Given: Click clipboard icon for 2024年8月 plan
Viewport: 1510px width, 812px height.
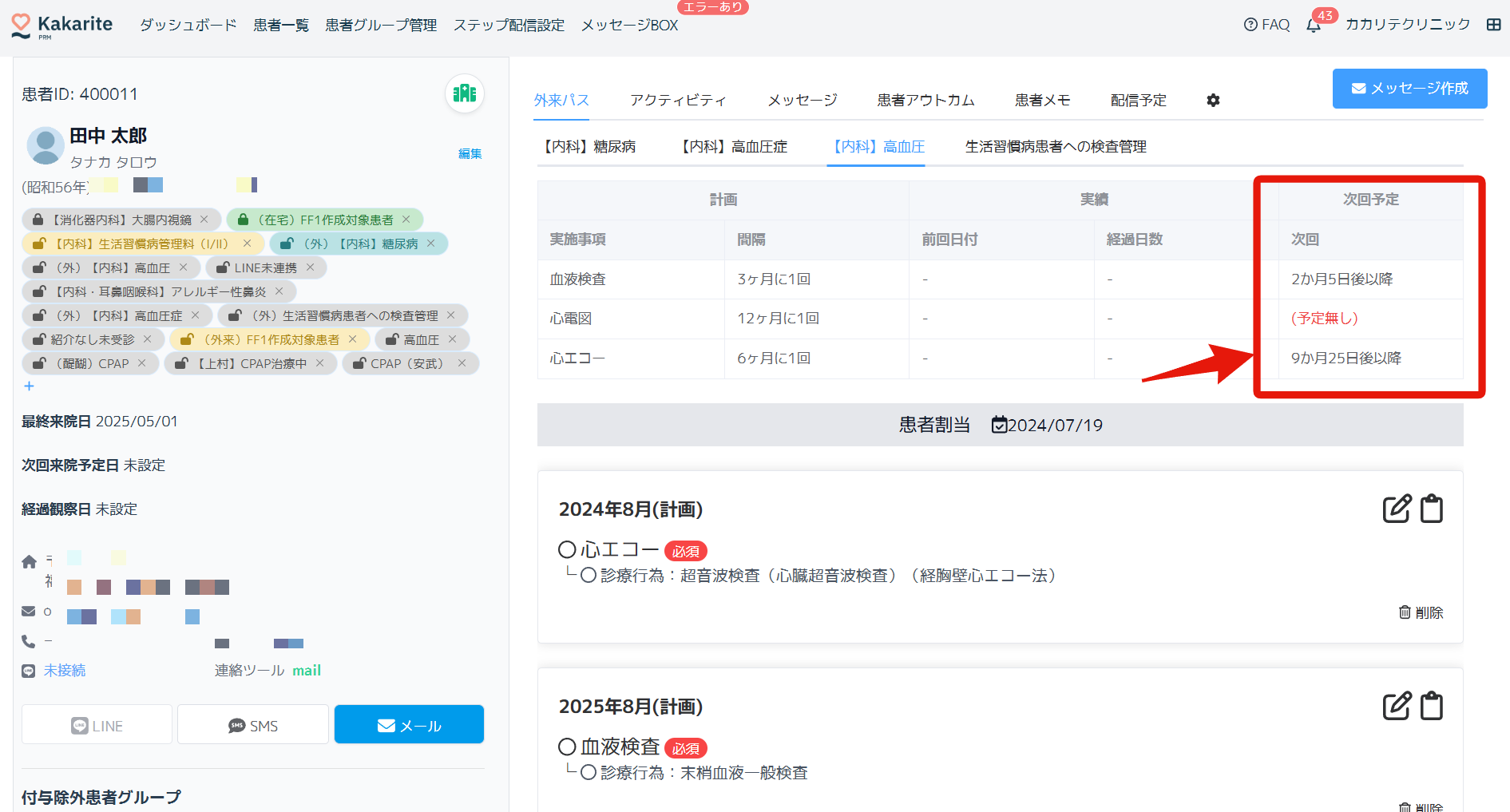Looking at the screenshot, I should pos(1432,509).
